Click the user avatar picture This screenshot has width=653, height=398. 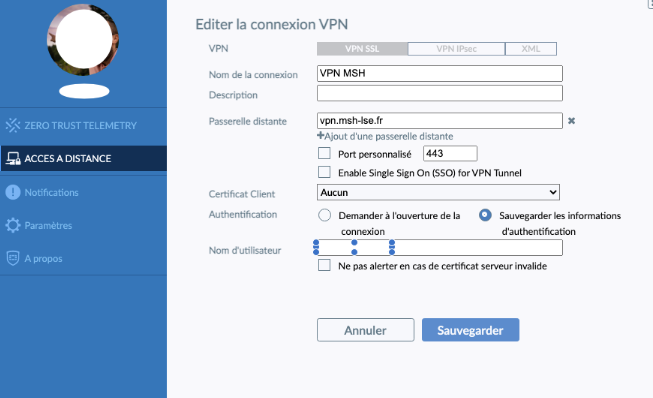pos(83,40)
